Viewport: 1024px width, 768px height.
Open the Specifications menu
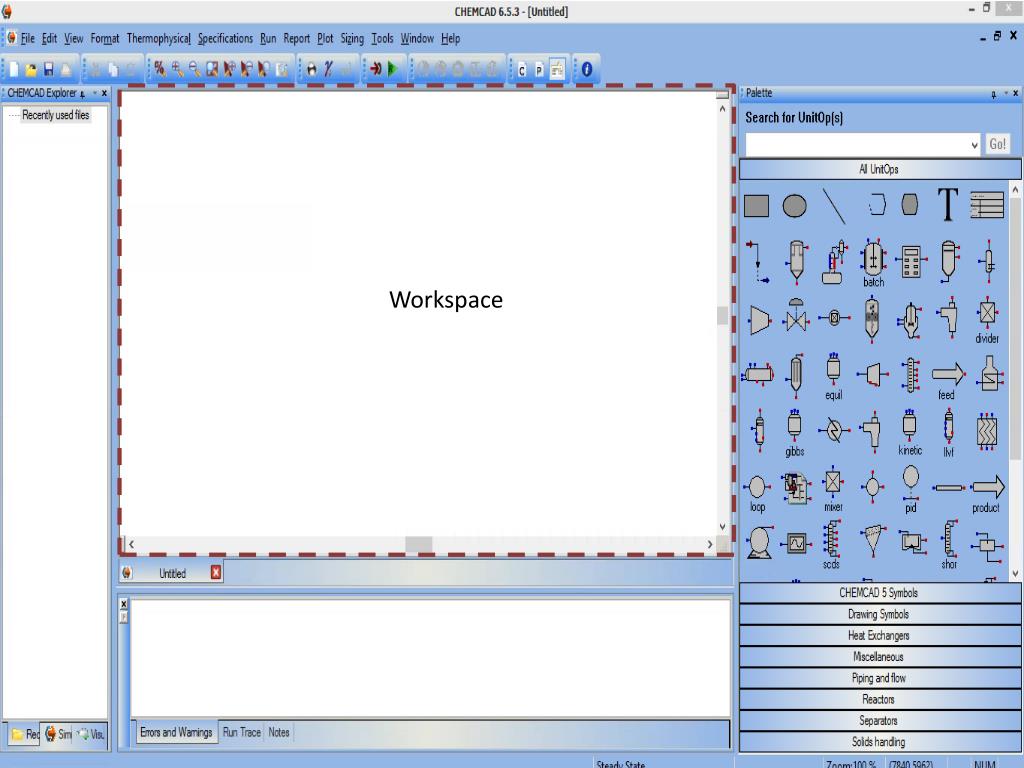(x=225, y=39)
